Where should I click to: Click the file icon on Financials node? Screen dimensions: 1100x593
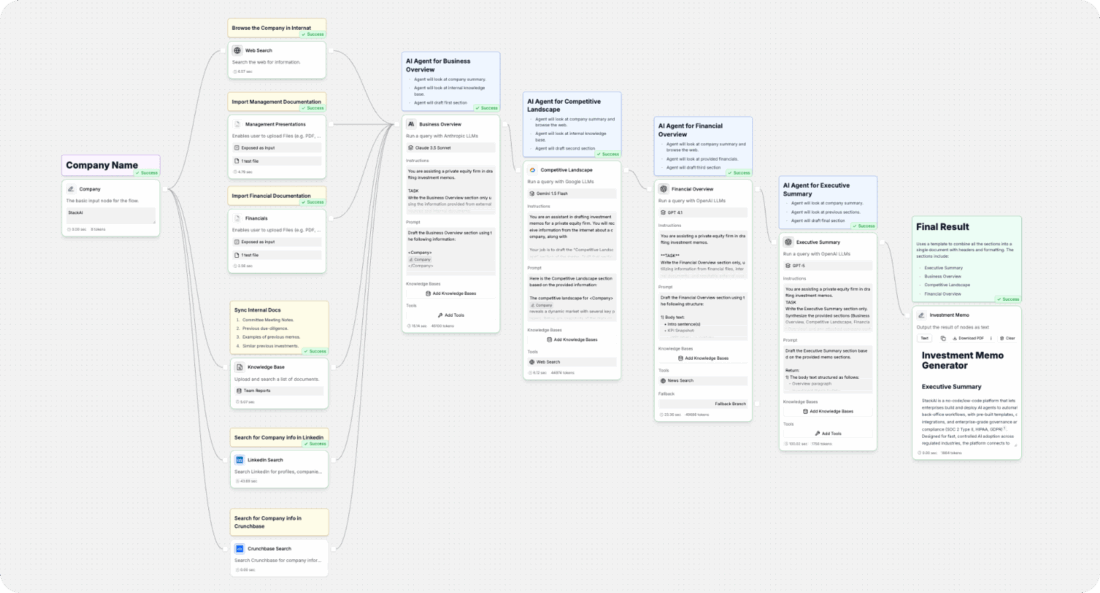click(237, 218)
